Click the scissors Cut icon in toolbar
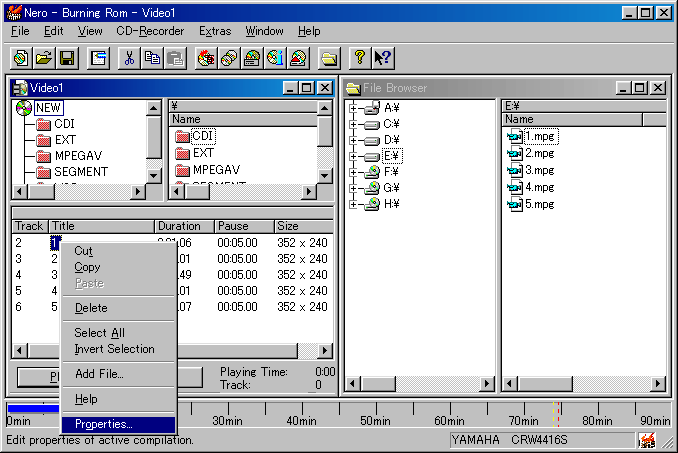 (129, 58)
